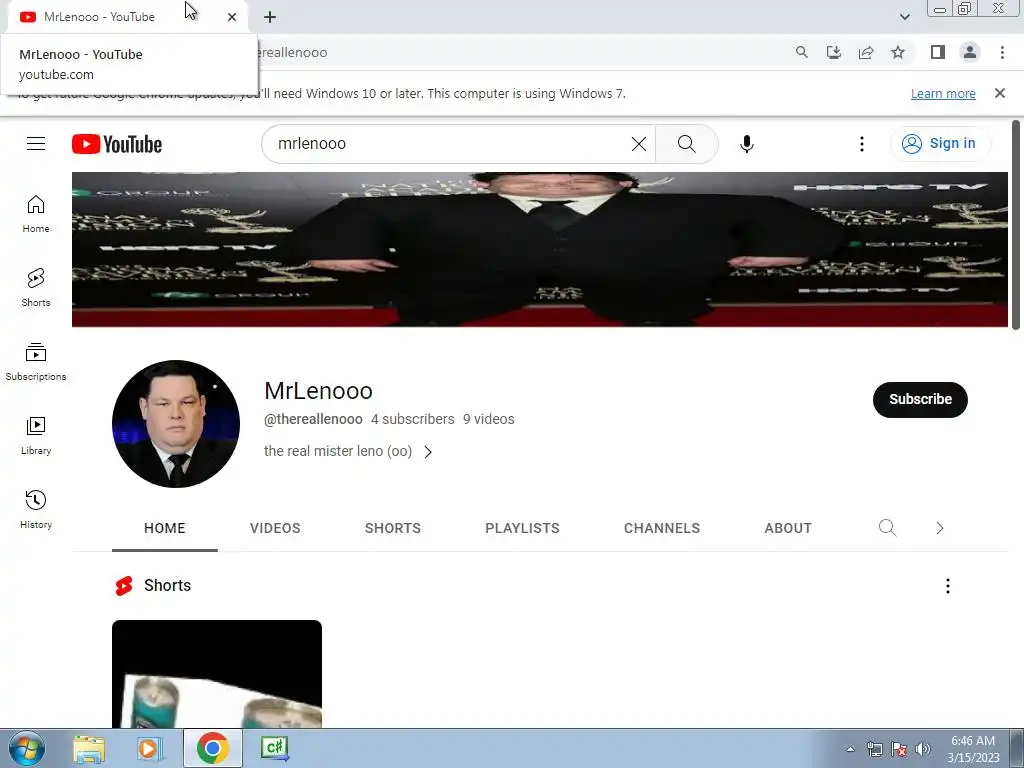Open the C# application on taskbar
Image resolution: width=1024 pixels, height=768 pixels.
pyautogui.click(x=274, y=748)
